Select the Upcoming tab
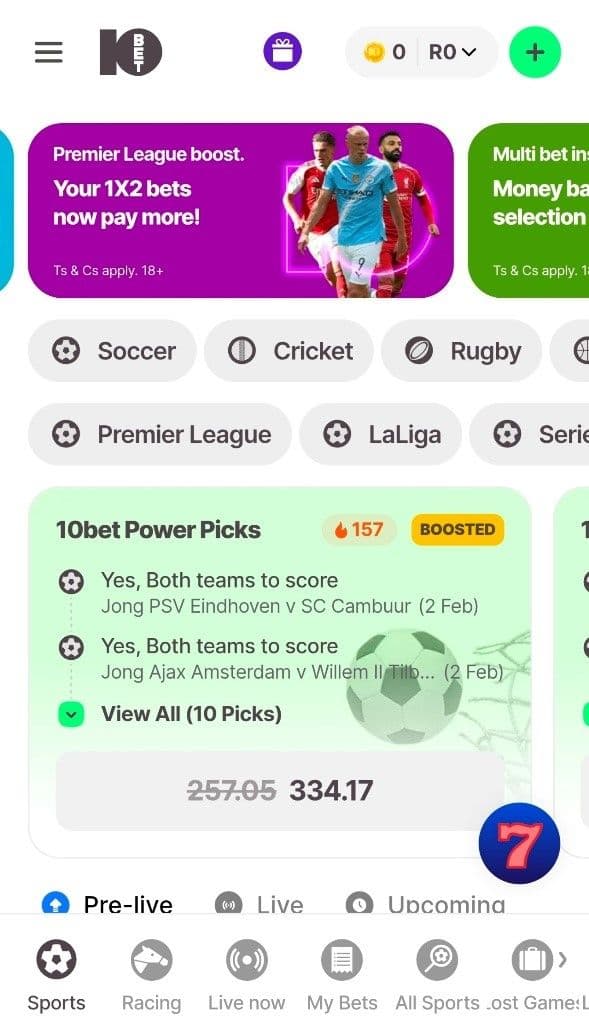Image resolution: width=589 pixels, height=1034 pixels. pyautogui.click(x=425, y=904)
